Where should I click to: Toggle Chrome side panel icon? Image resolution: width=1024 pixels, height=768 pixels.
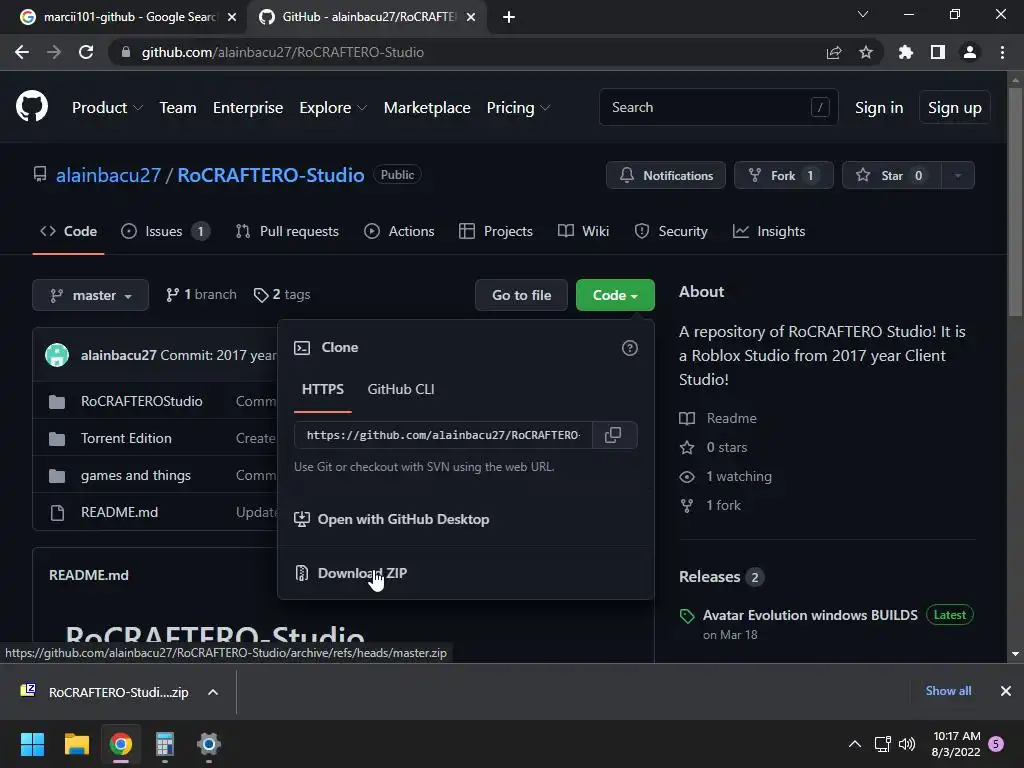938,52
